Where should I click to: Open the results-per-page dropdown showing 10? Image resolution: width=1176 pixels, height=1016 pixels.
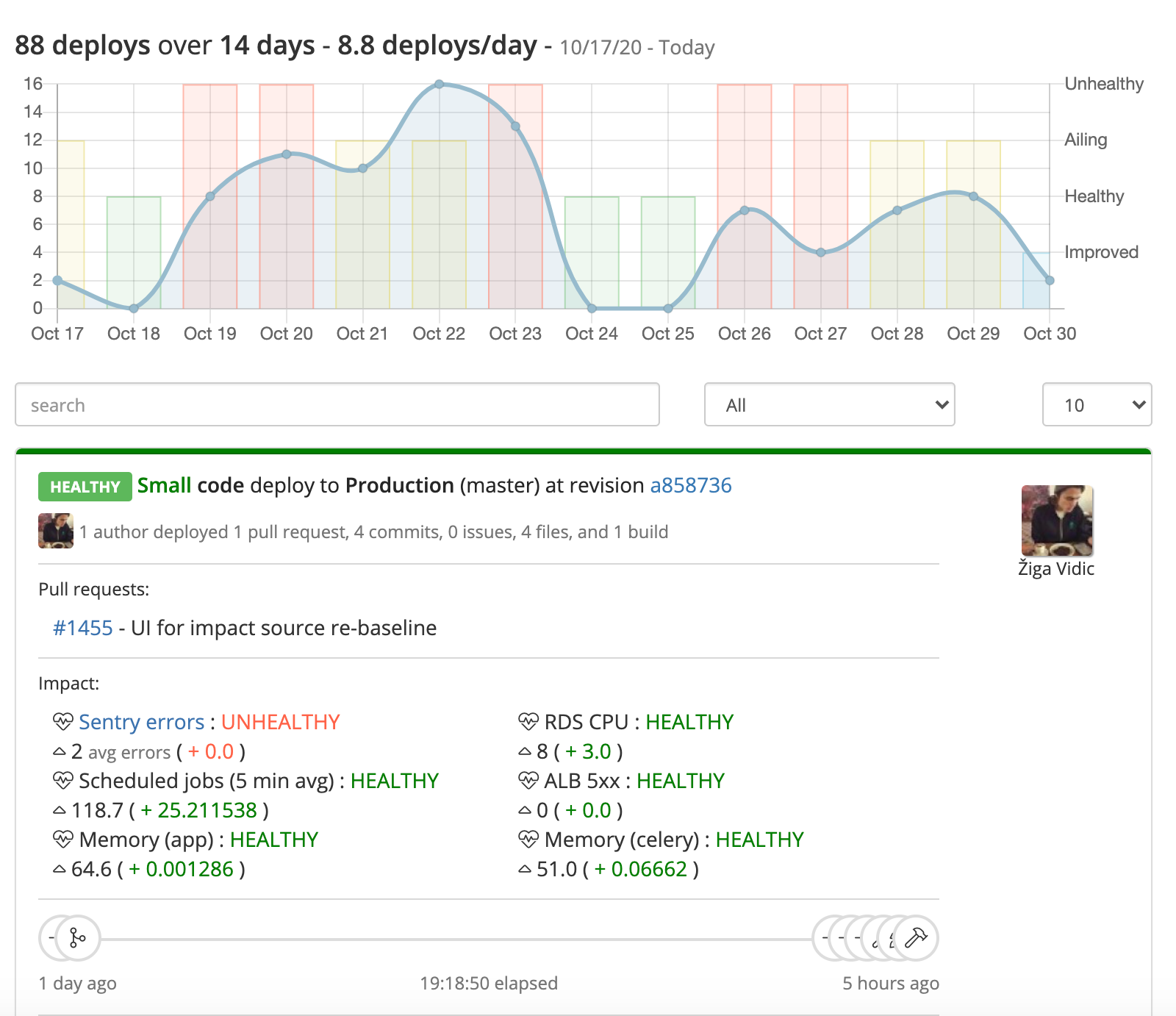point(1097,404)
